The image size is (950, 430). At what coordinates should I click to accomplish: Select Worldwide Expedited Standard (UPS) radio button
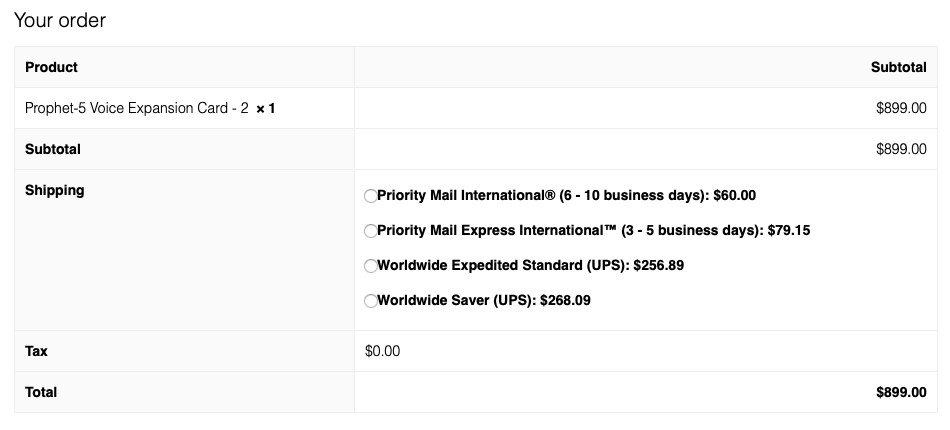[x=370, y=266]
